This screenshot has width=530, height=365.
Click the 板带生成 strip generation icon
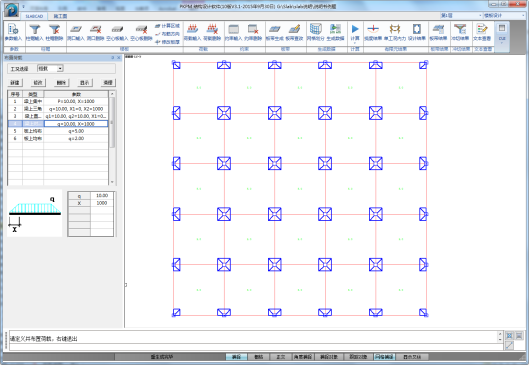(274, 32)
